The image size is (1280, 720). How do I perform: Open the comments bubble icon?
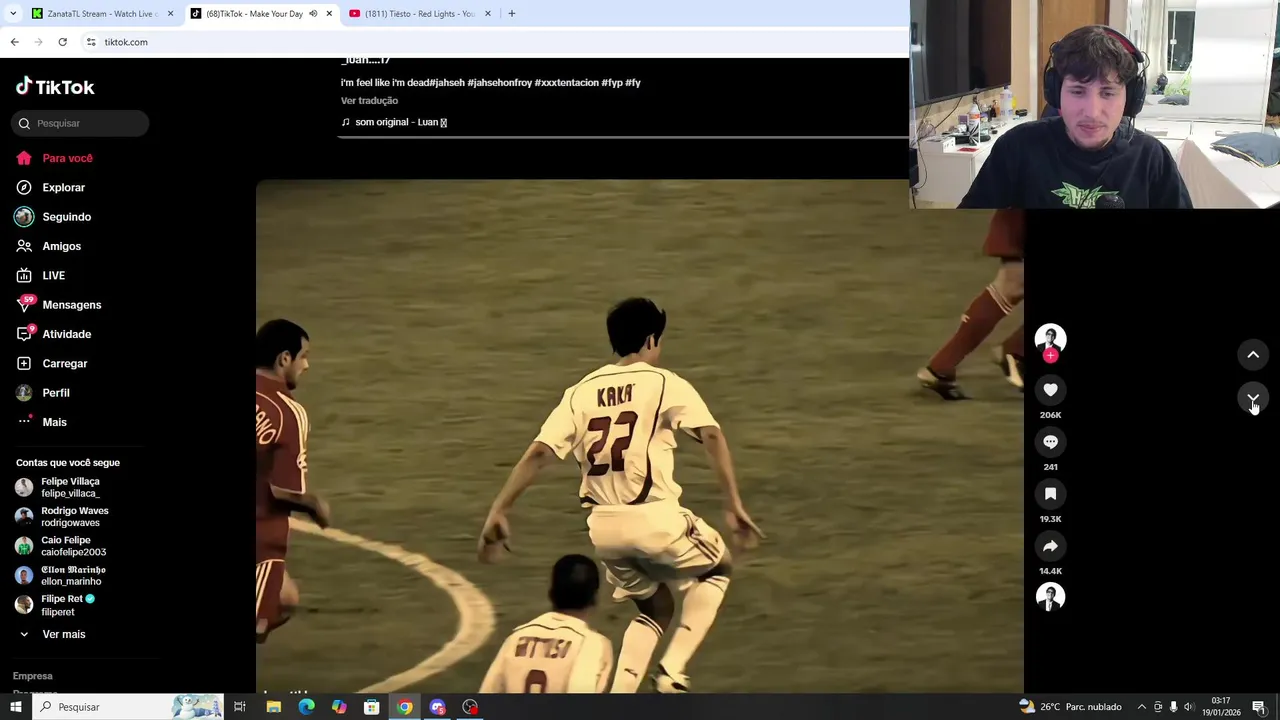click(1050, 442)
